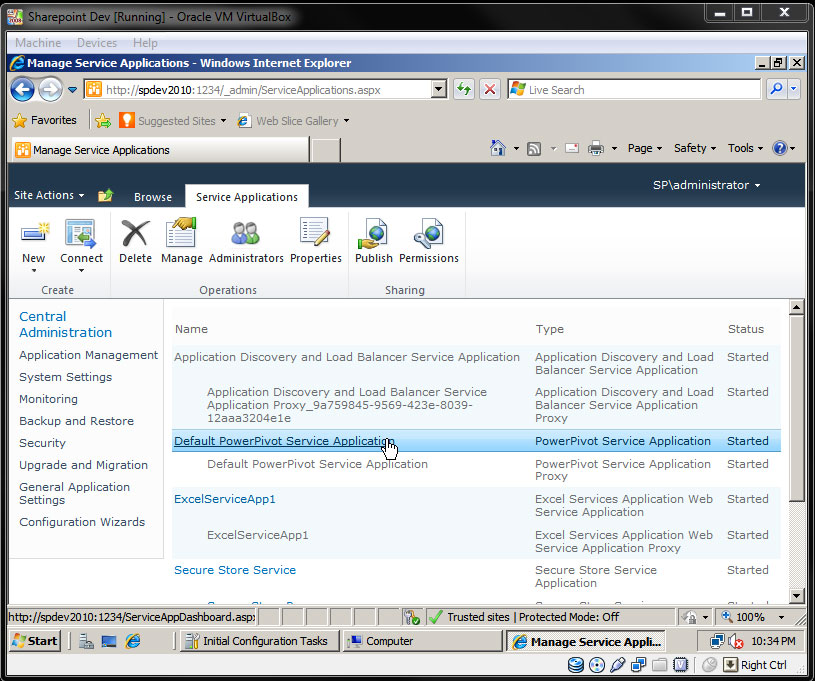Click the page scrollbar down arrow

pos(796,596)
